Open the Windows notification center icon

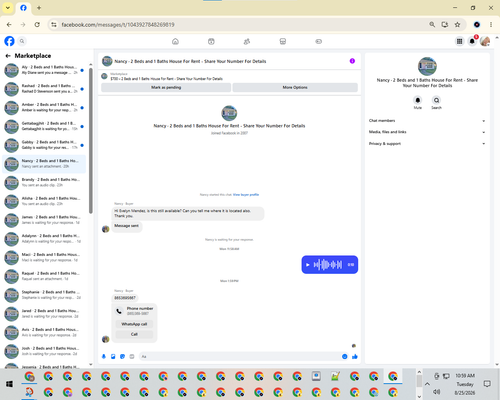(487, 384)
